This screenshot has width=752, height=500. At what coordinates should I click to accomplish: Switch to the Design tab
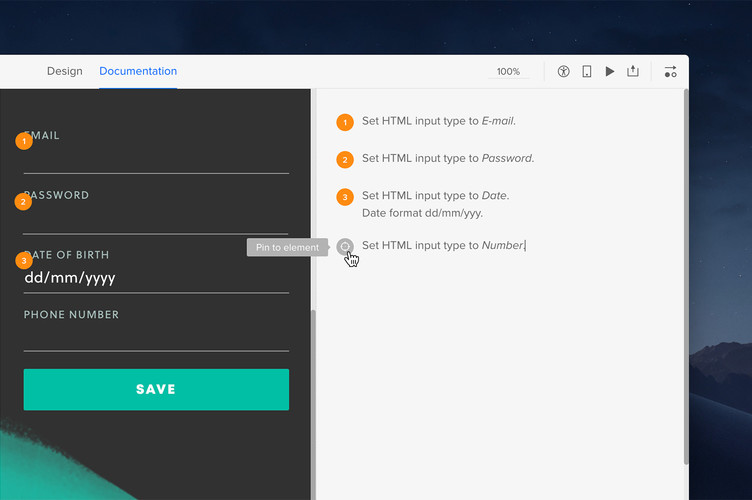tap(65, 71)
